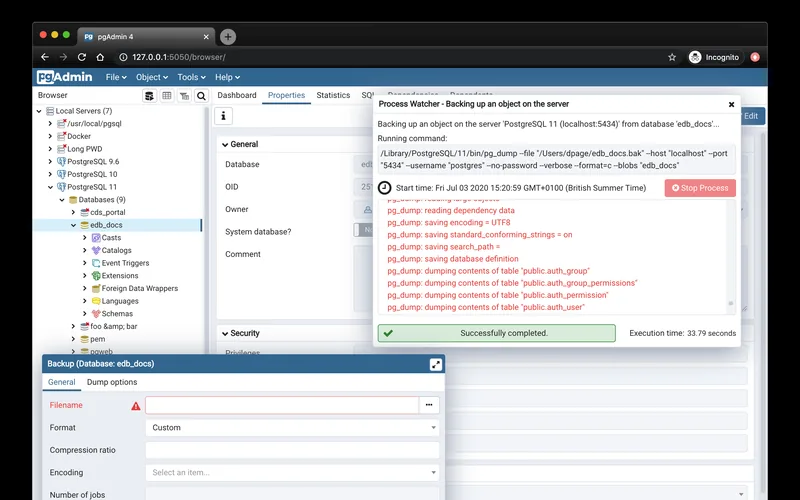Expand the Long PWD server node

(x=50, y=149)
